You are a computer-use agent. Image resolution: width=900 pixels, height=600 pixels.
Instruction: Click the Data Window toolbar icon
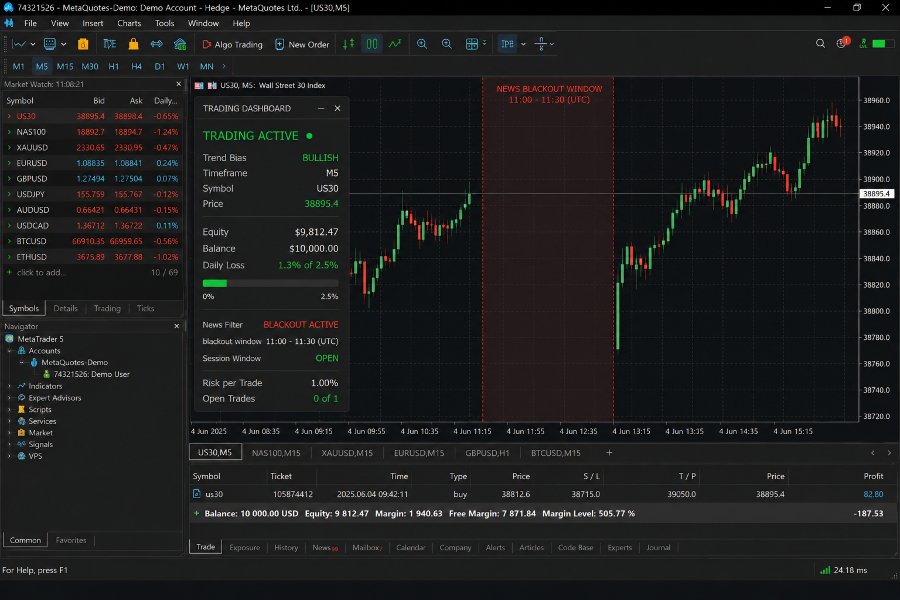tap(110, 44)
